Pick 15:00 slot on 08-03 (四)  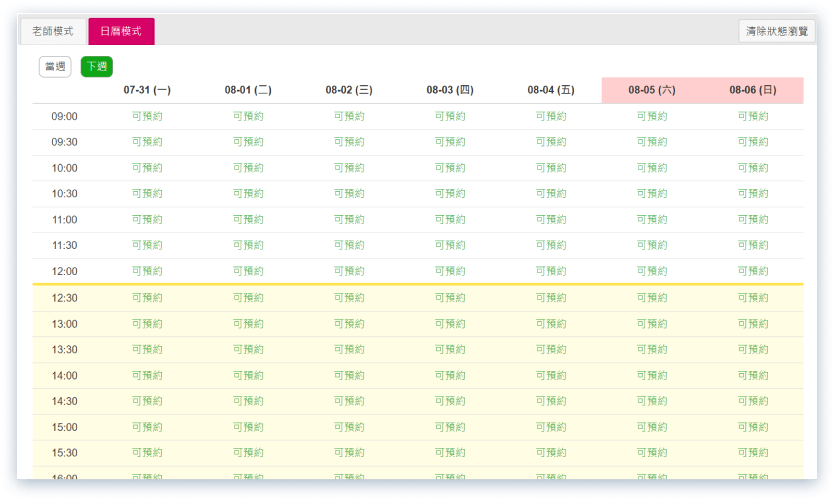(x=450, y=427)
